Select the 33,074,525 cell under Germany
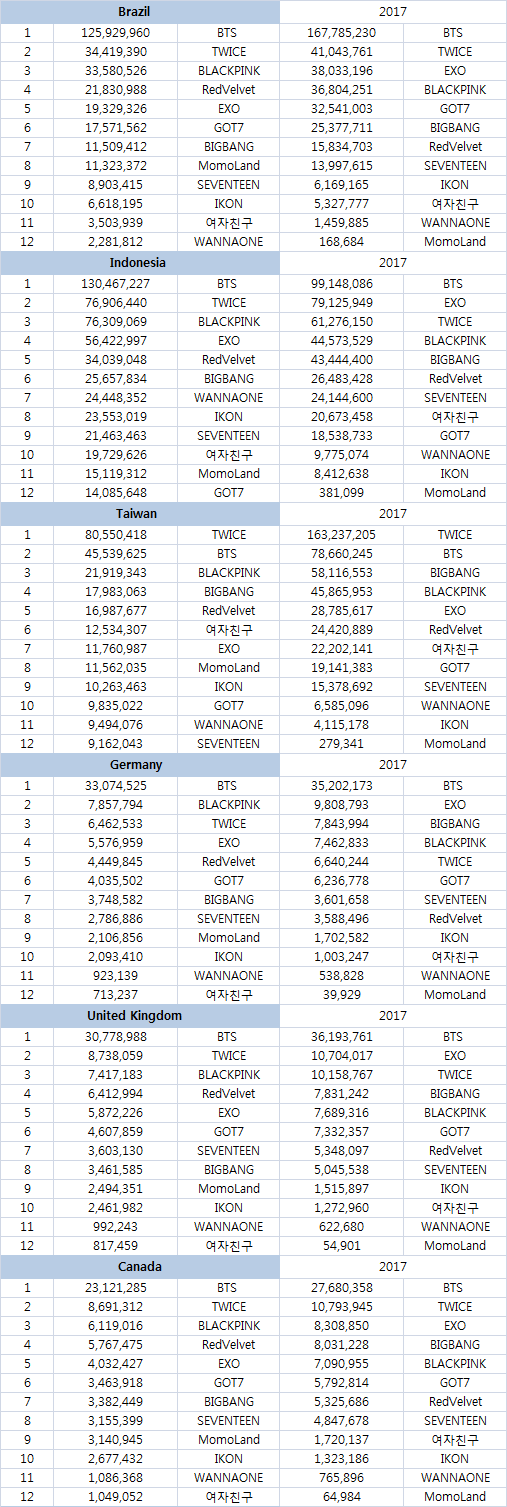Viewport: 507px width, 1507px height. coord(115,786)
